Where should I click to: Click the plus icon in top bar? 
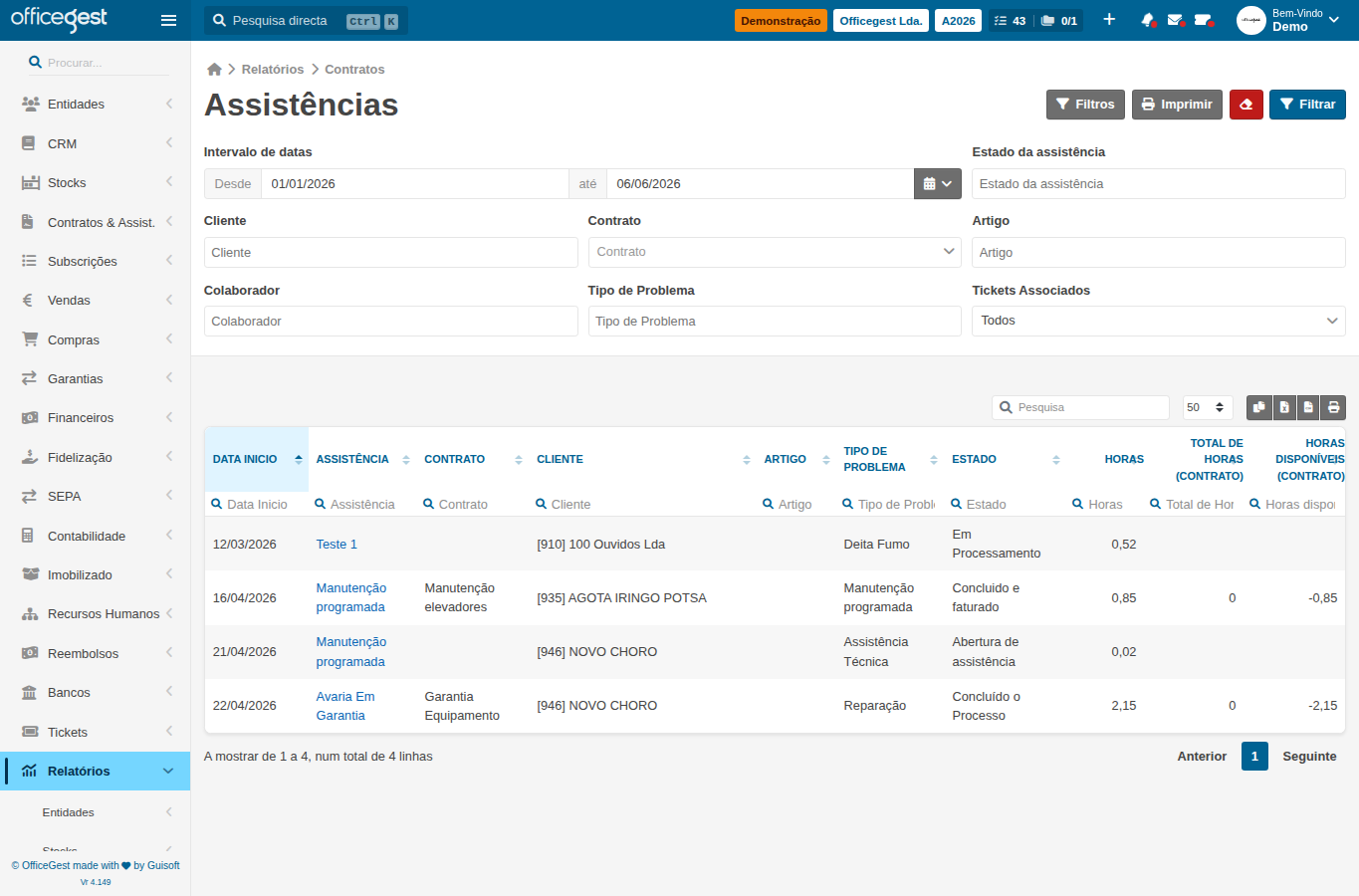[1109, 20]
